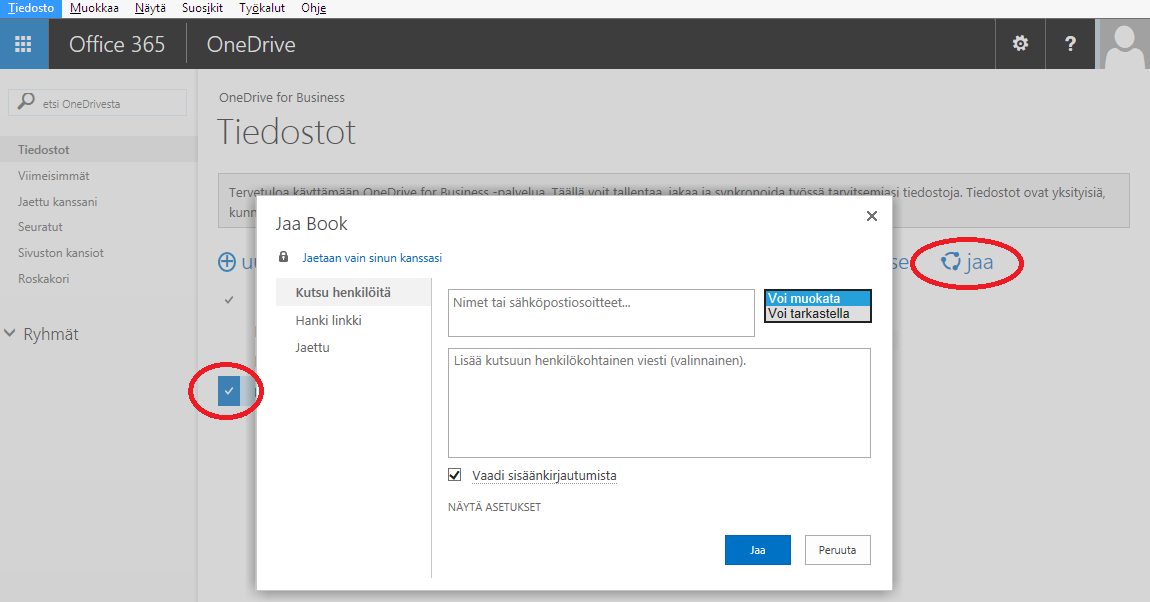Open help with the question mark icon
This screenshot has width=1150, height=602.
[1070, 44]
